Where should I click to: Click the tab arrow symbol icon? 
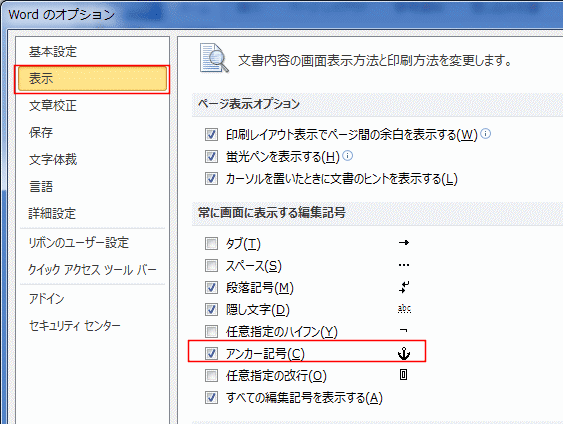[404, 243]
